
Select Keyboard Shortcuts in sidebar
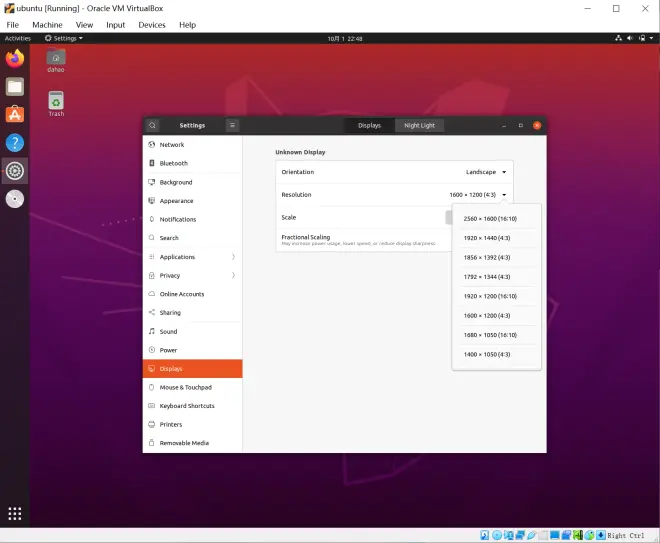[192, 406]
